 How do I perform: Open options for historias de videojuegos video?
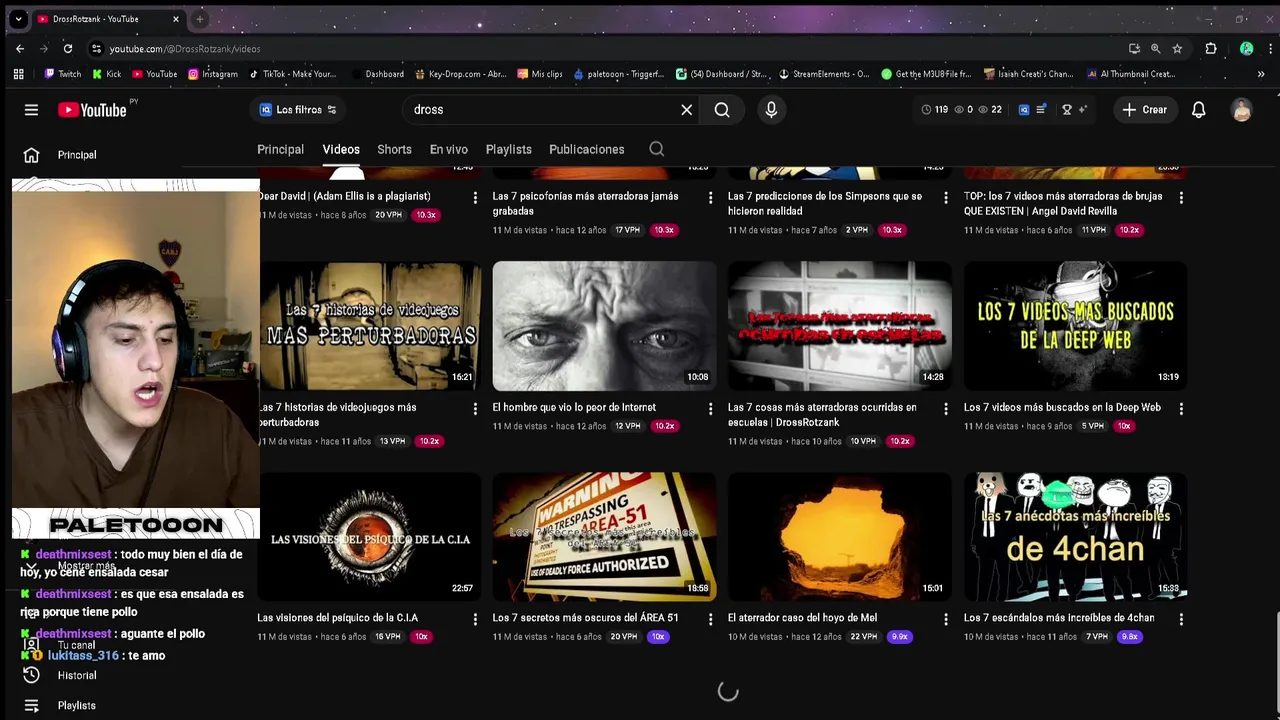(475, 409)
